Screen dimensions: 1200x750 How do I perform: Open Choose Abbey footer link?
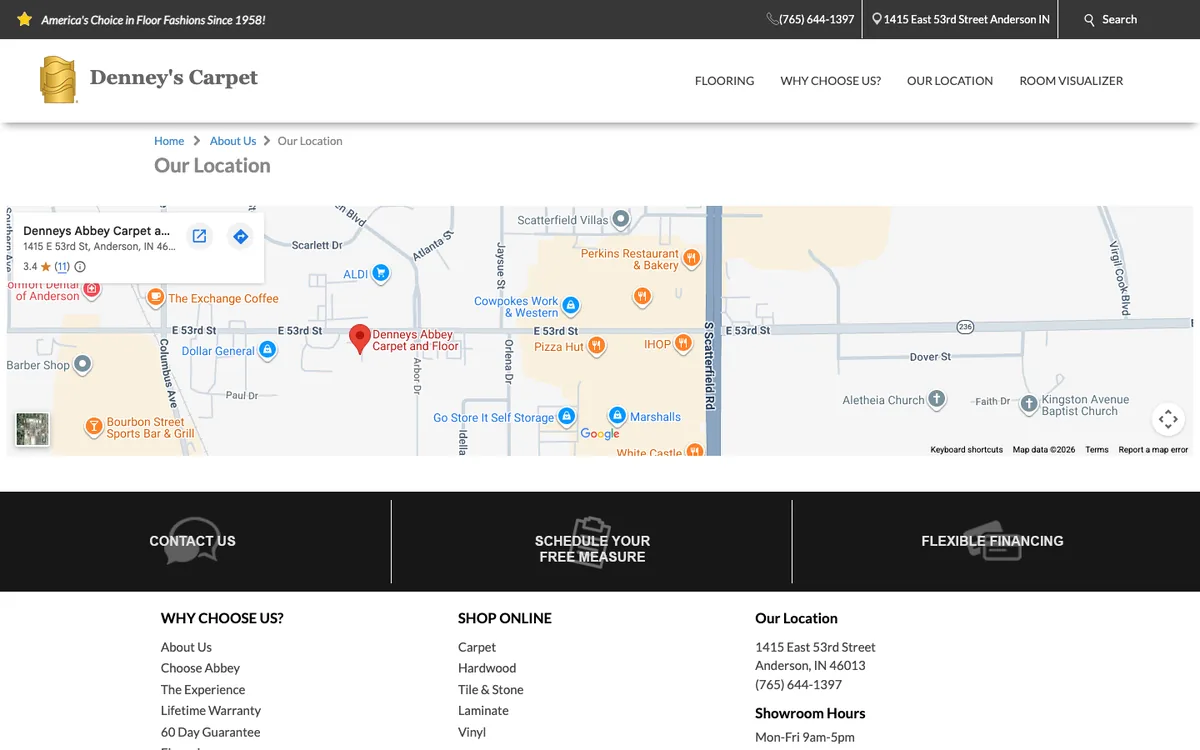coord(200,668)
